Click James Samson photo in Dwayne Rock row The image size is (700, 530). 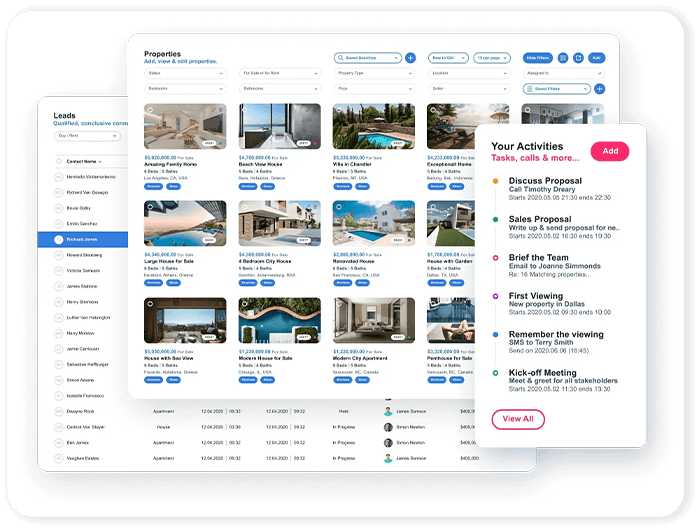pyautogui.click(x=388, y=411)
